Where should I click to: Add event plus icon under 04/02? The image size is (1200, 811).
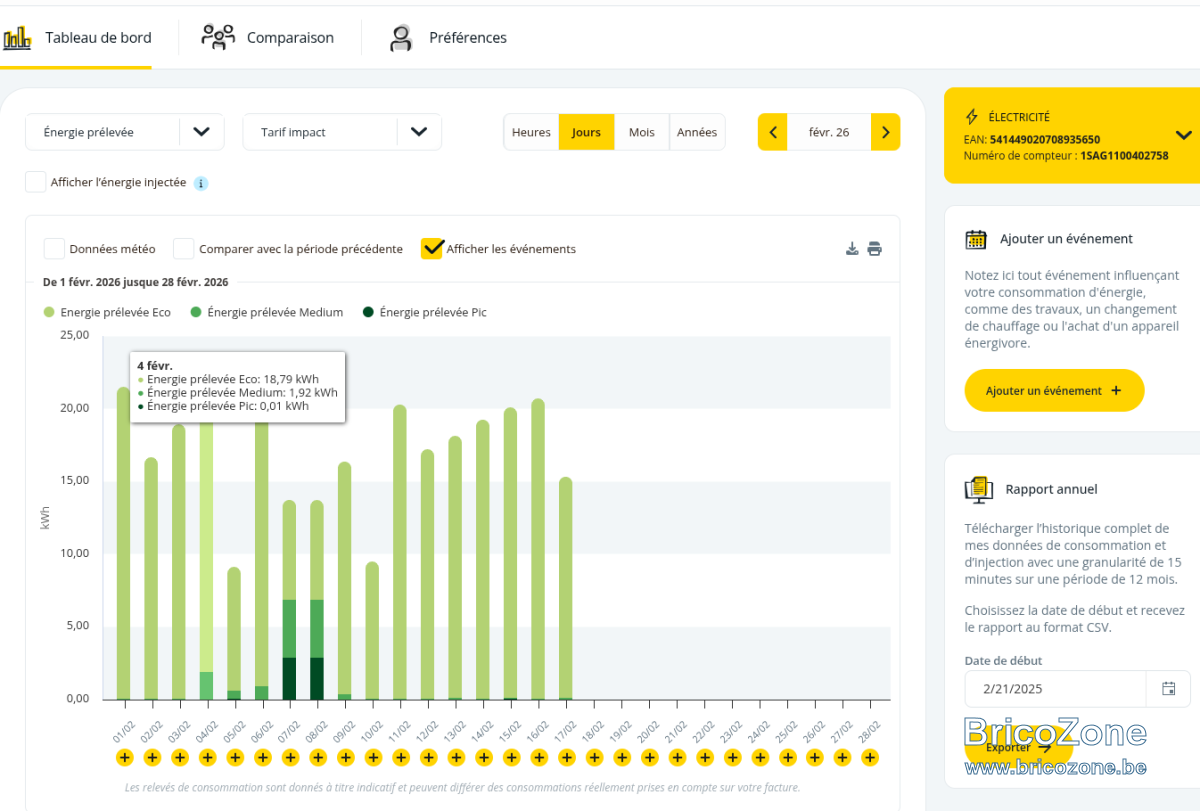coord(207,758)
